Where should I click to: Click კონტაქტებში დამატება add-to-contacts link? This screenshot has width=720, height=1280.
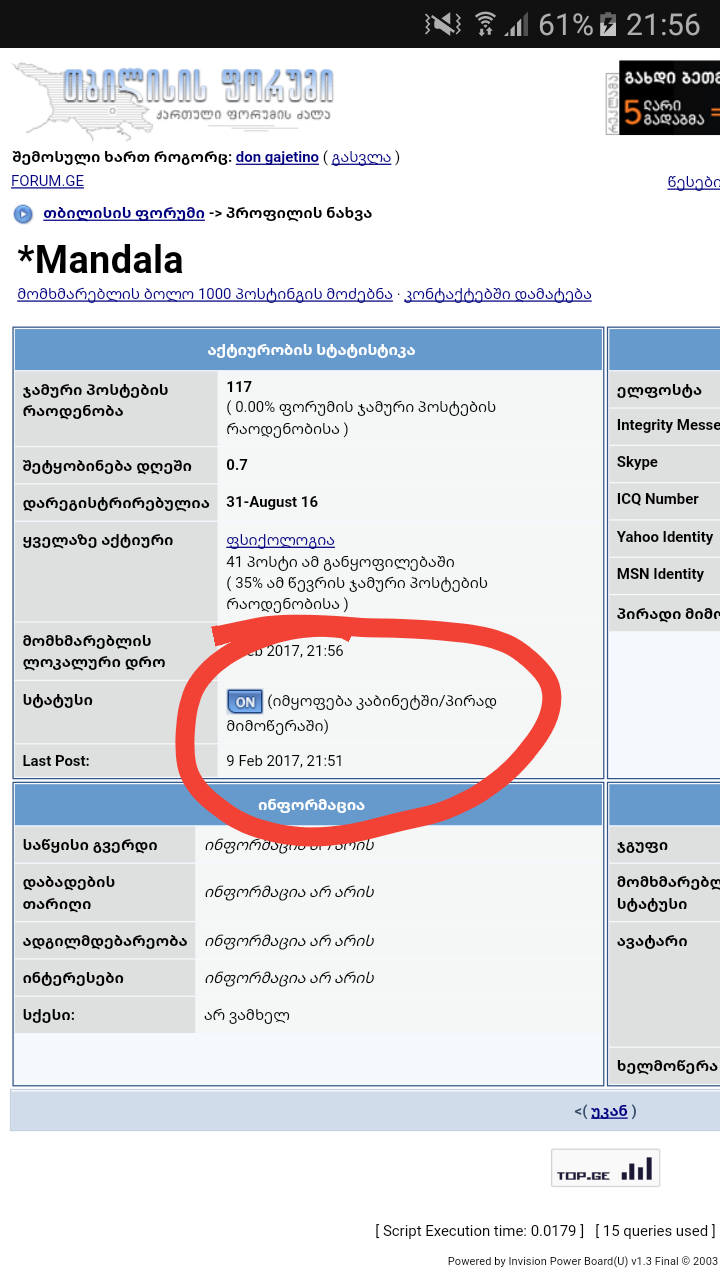tap(498, 294)
